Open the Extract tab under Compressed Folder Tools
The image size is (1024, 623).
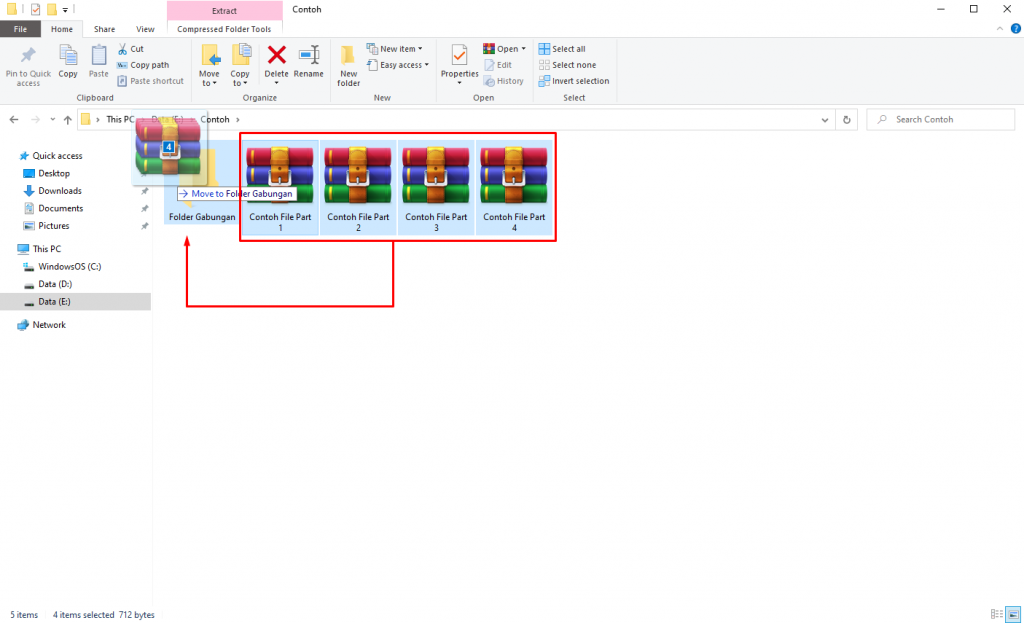(224, 12)
